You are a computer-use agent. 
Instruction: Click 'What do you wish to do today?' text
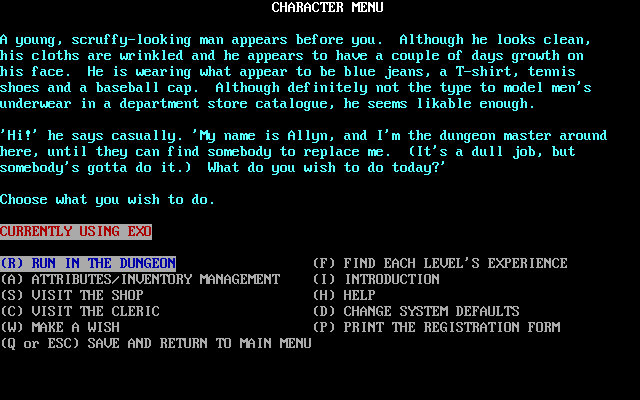327,167
